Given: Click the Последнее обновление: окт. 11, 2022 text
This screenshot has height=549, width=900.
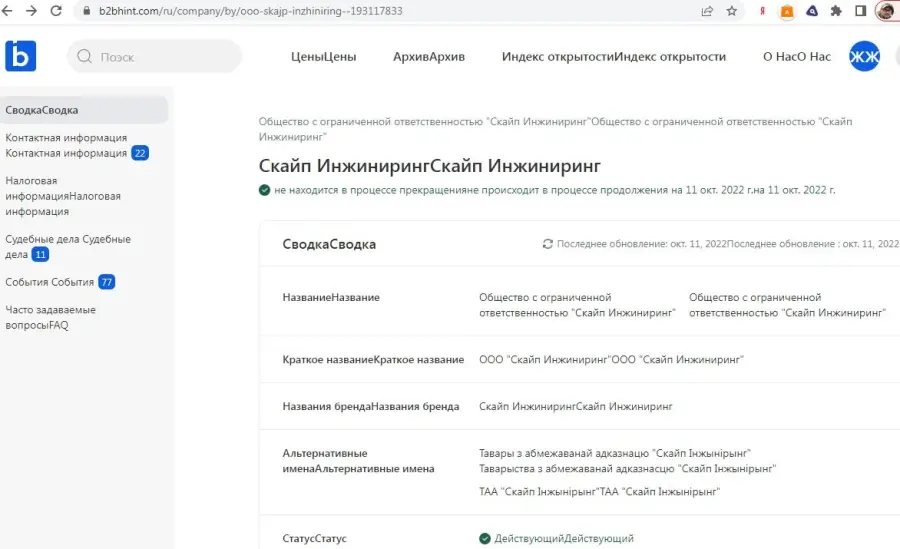Looking at the screenshot, I should [x=728, y=244].
